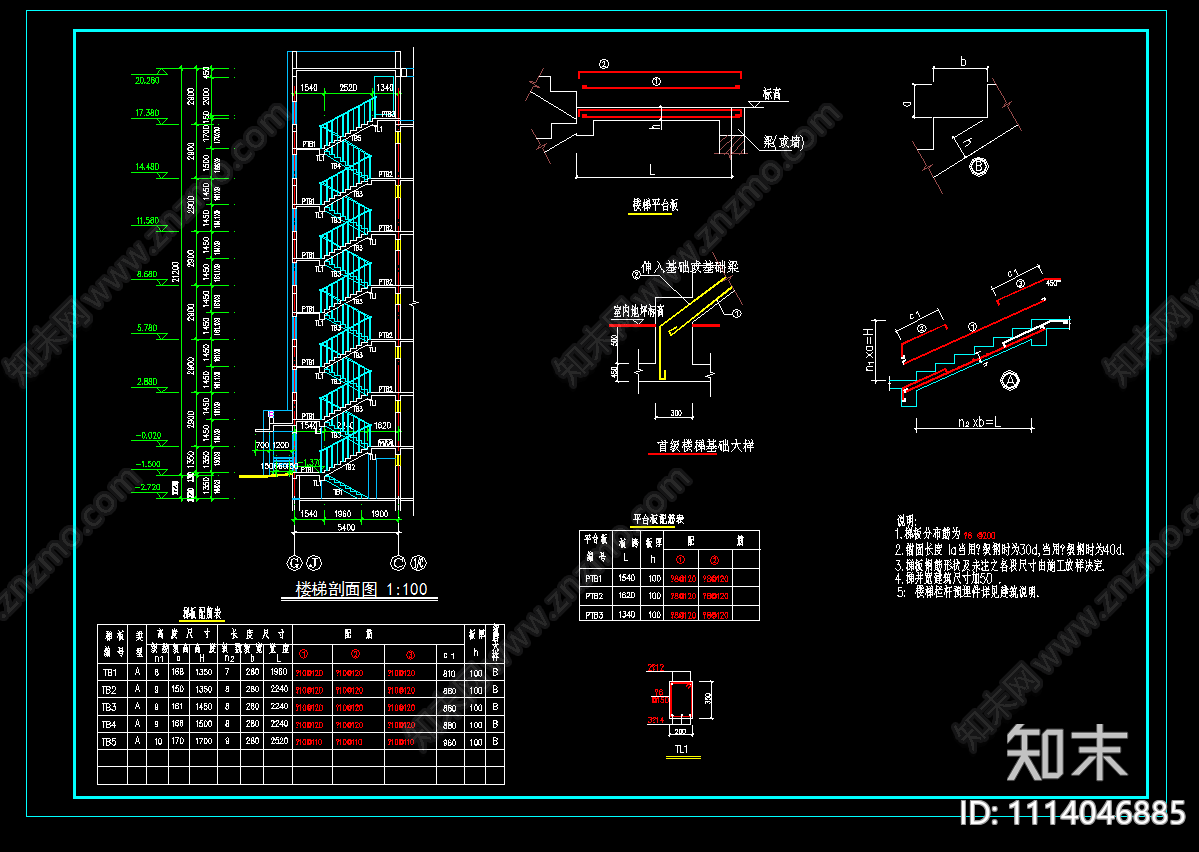Click the drawing title '楼梯剖面图 1:100'
This screenshot has height=852, width=1199.
(361, 589)
